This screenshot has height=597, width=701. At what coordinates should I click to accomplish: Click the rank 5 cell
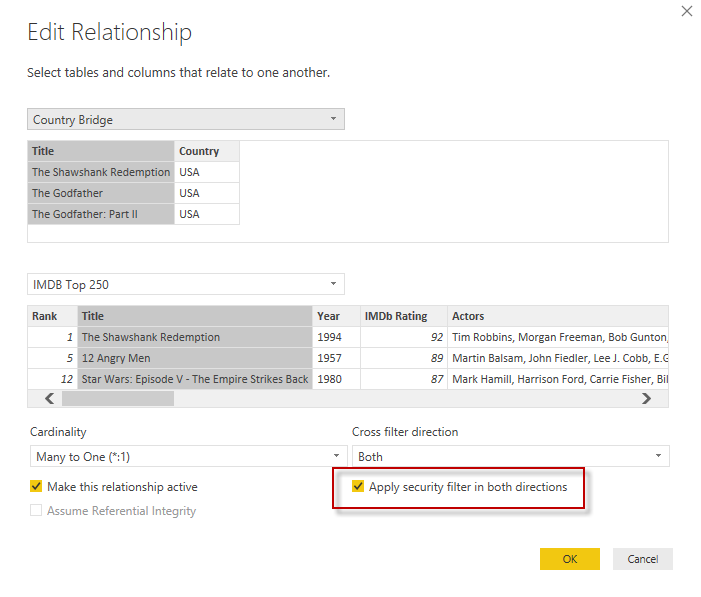tap(53, 358)
